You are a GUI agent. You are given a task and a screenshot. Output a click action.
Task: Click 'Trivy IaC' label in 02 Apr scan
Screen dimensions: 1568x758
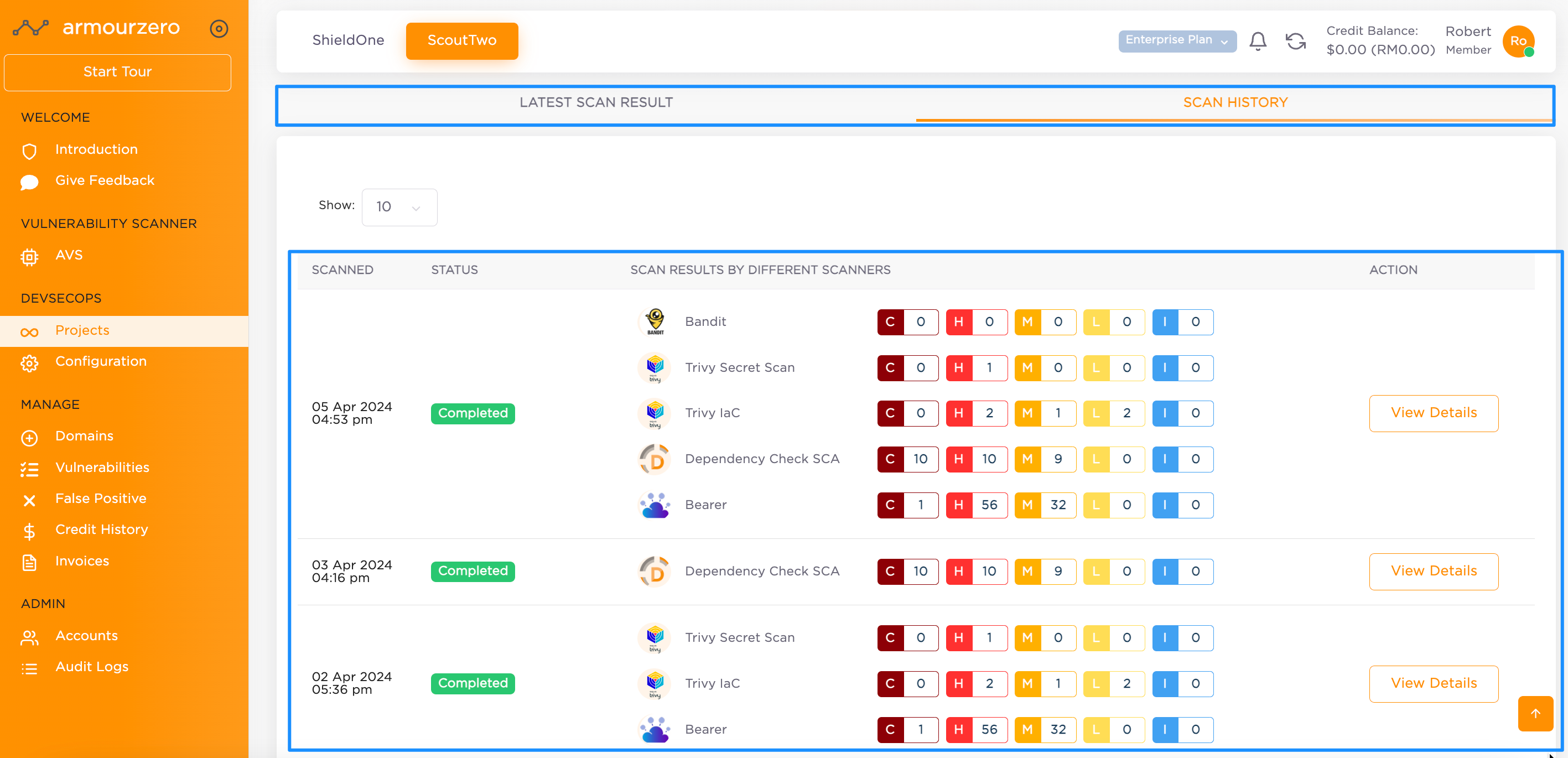(712, 683)
